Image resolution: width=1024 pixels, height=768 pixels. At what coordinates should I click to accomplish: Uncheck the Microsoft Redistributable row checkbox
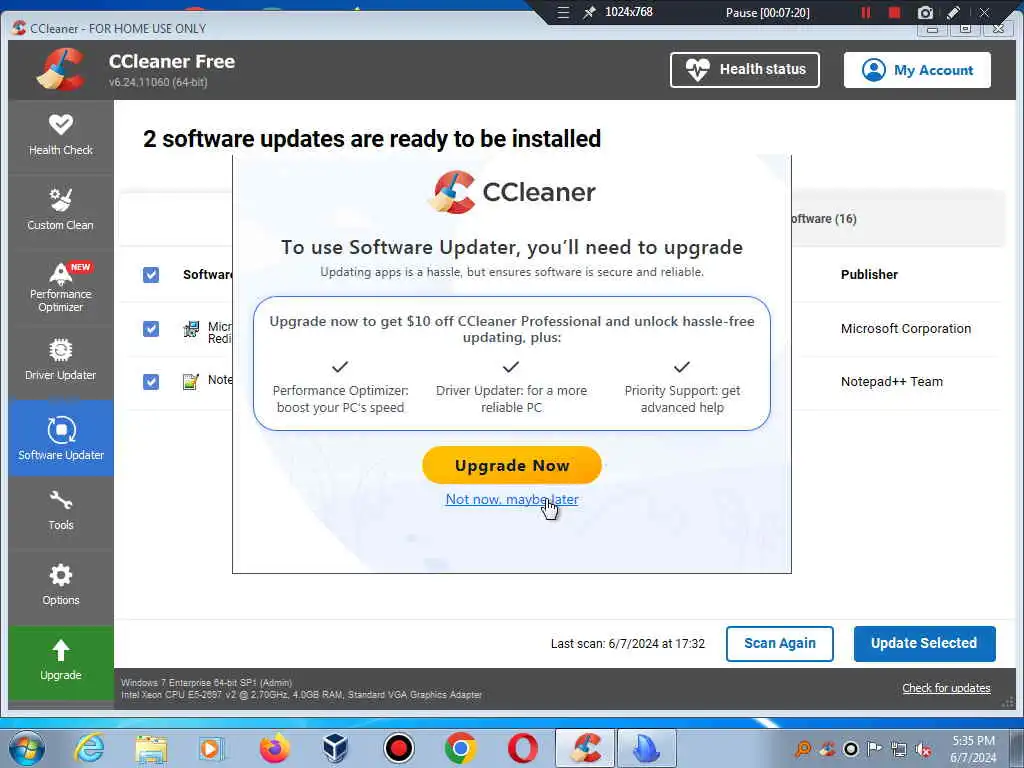[151, 328]
